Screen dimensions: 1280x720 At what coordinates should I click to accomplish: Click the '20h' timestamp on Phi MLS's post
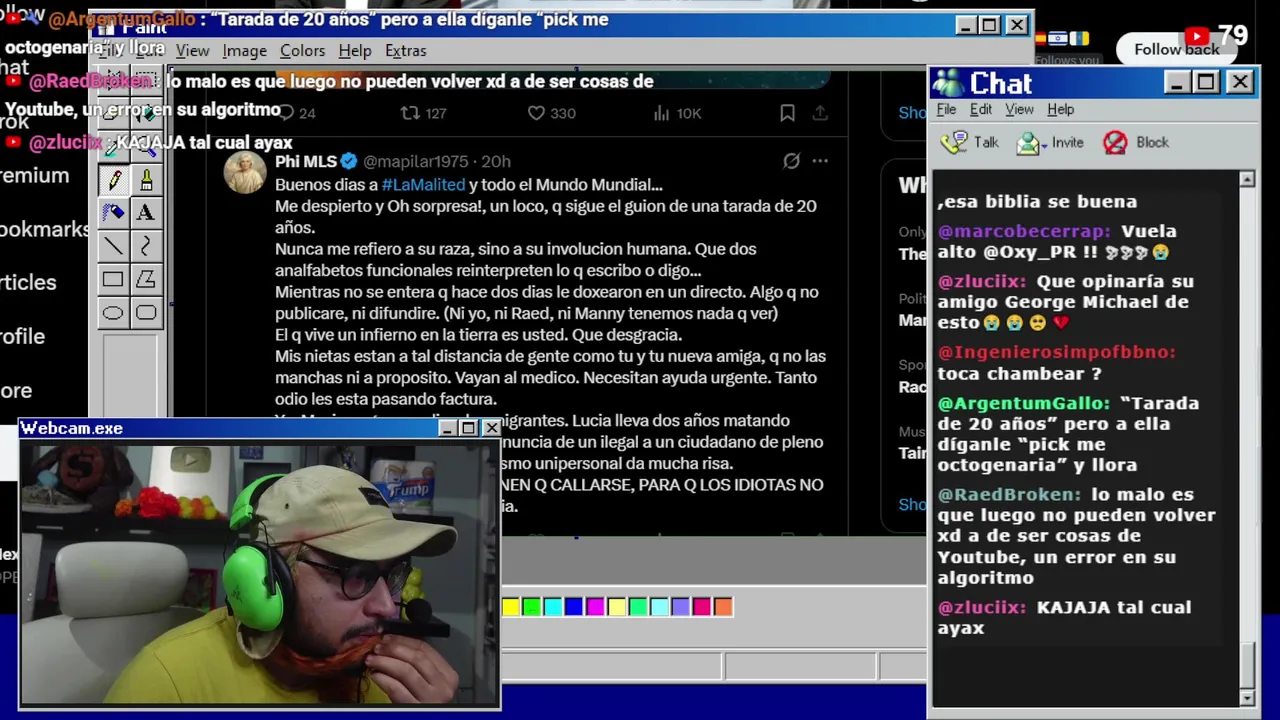pos(495,161)
